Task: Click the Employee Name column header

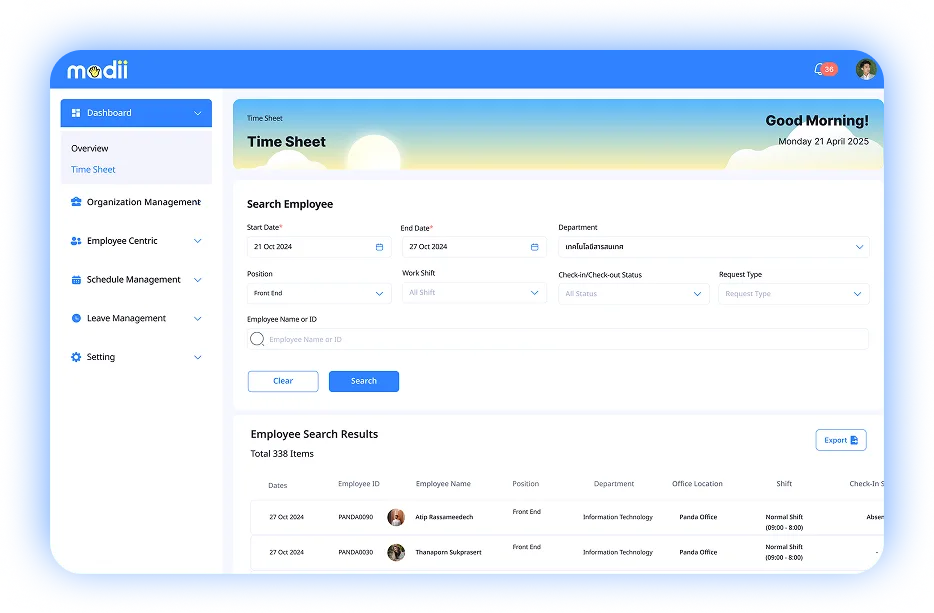Action: pos(443,484)
